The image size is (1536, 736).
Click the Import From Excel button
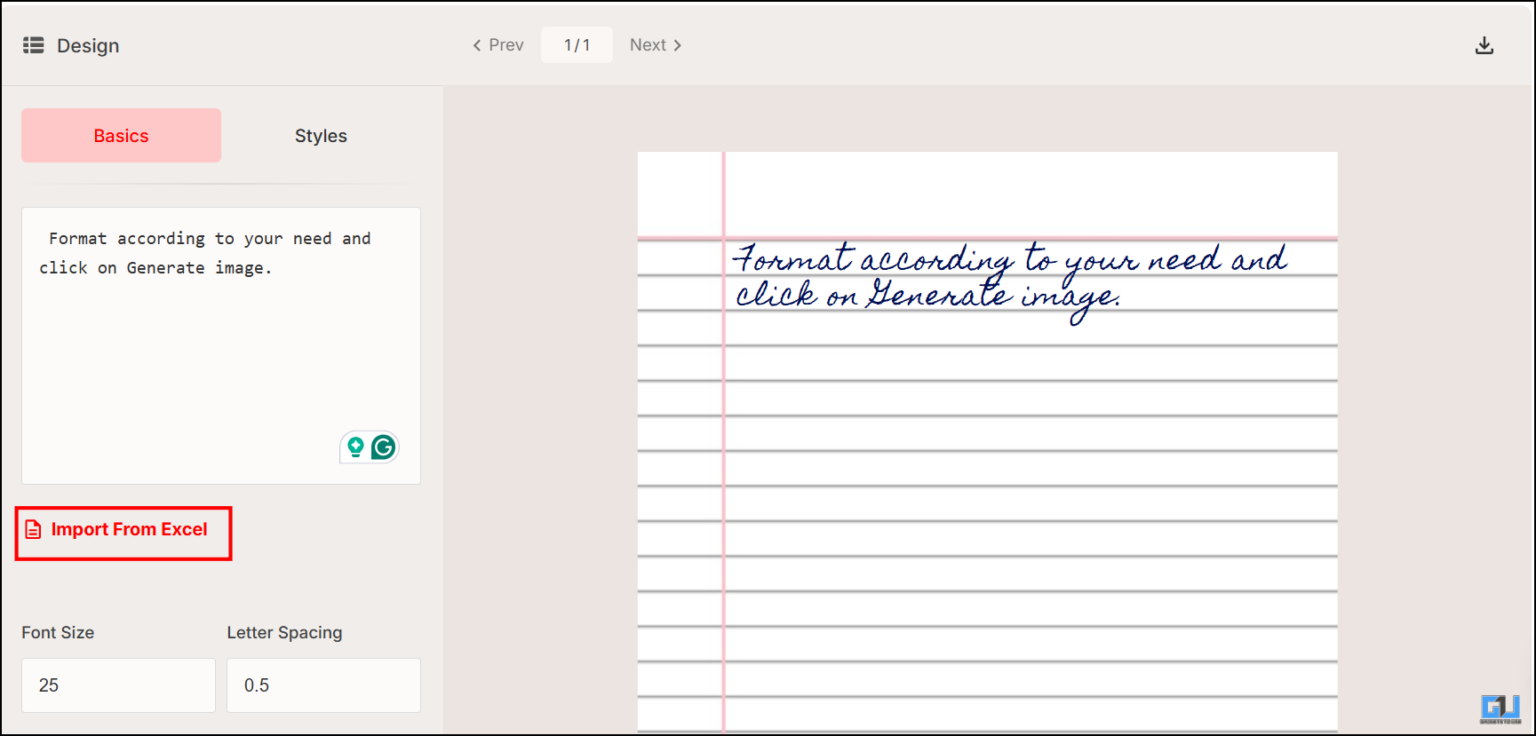point(123,530)
